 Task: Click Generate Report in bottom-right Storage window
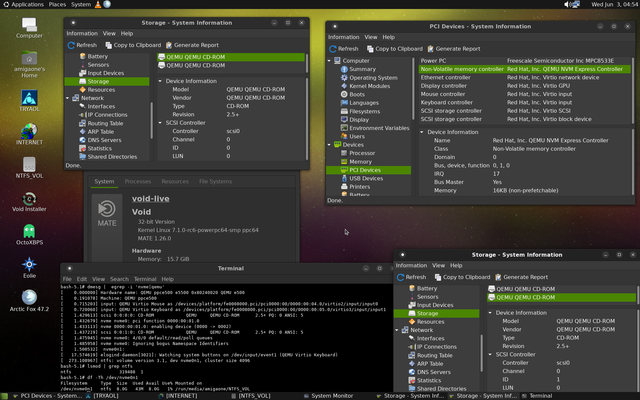[521, 277]
